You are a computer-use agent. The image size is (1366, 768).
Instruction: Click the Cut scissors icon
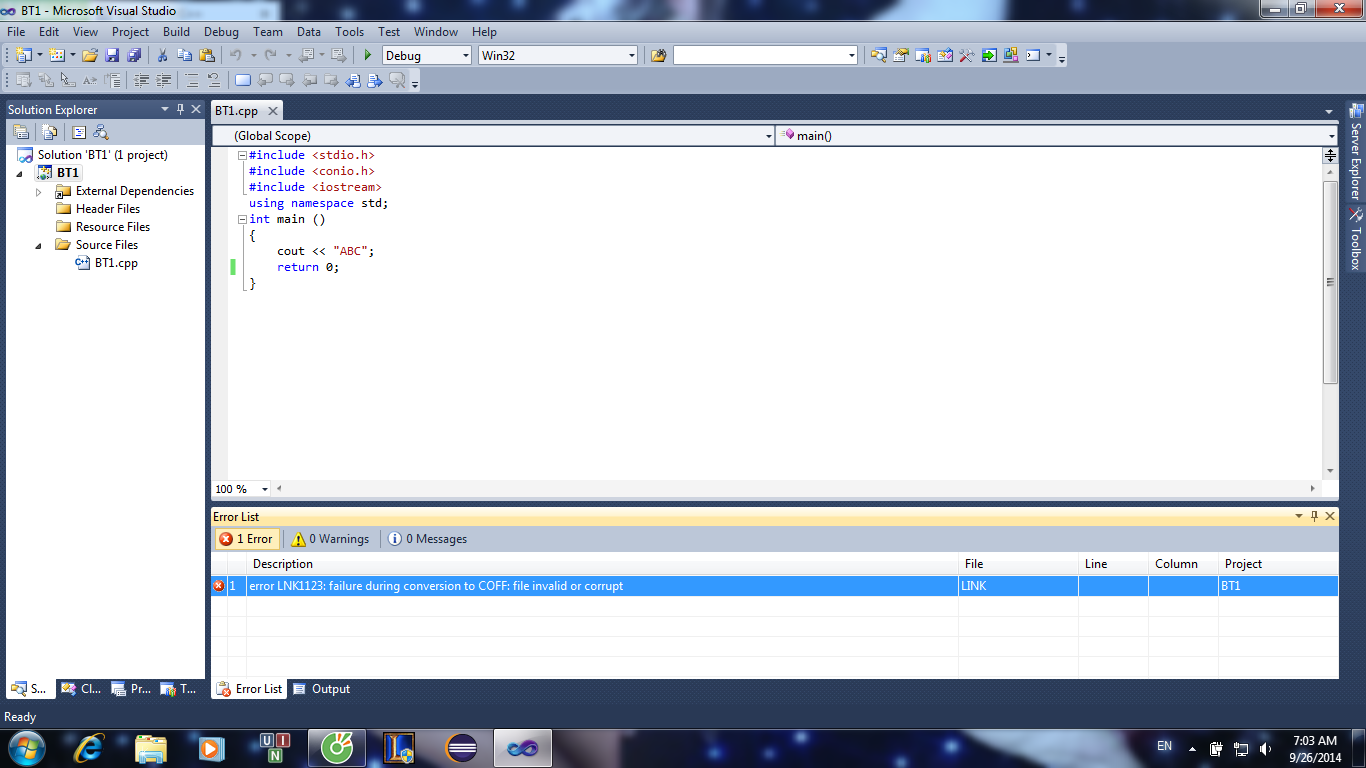point(162,56)
